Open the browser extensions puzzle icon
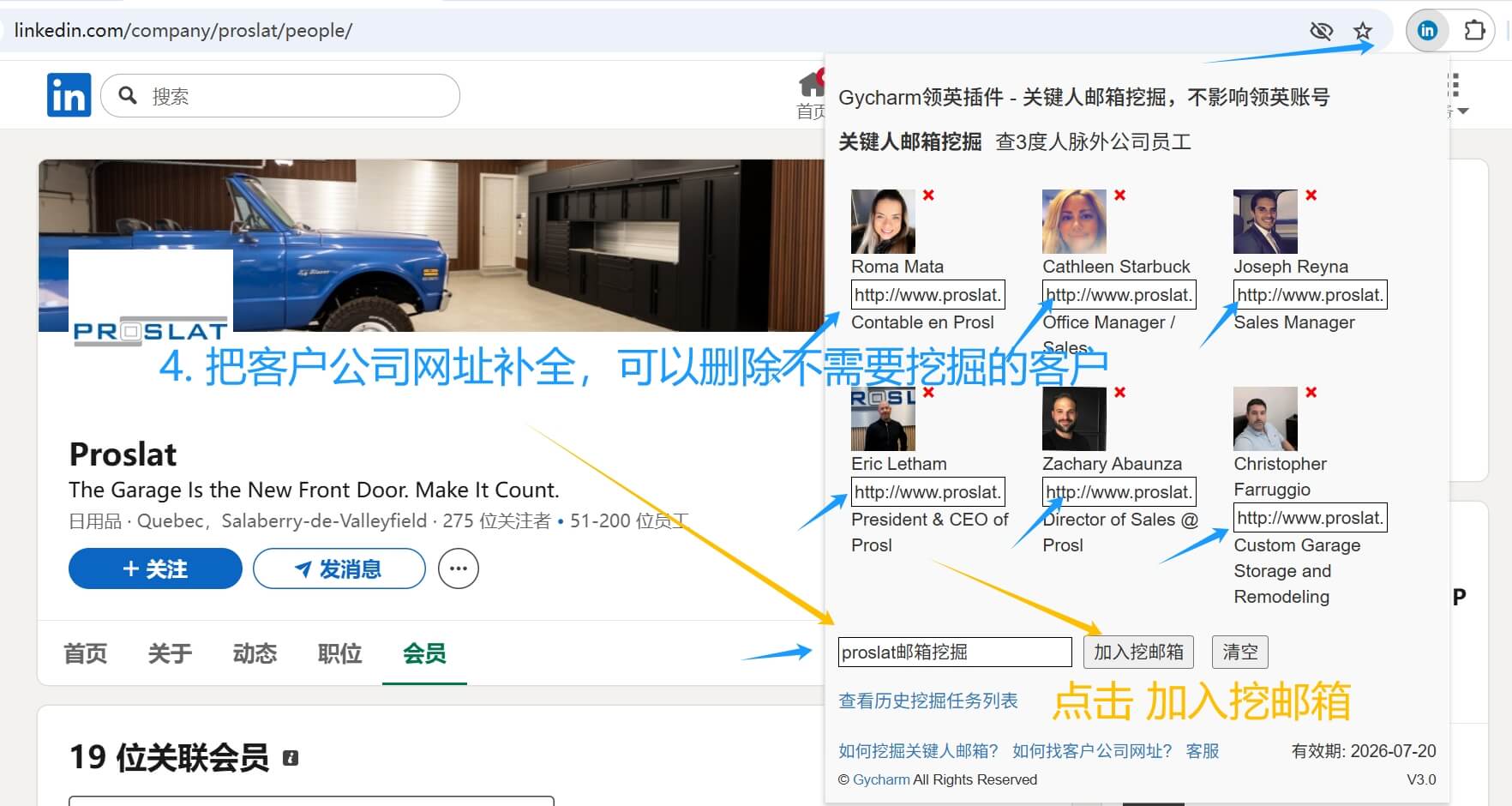Screen dimensions: 1512x806 pos(1474,31)
